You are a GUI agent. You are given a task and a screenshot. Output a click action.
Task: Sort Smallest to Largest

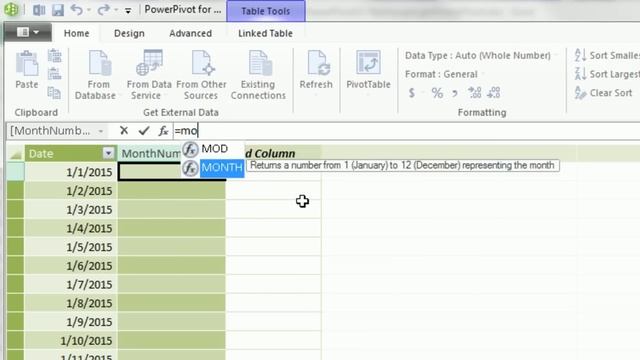pyautogui.click(x=607, y=56)
